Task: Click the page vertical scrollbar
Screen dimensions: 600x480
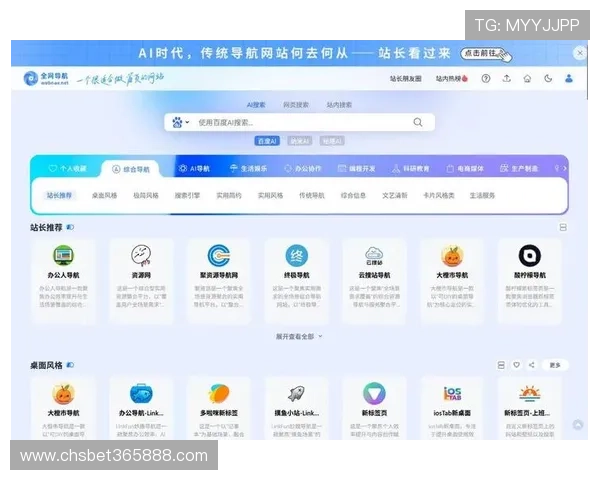Action: (x=587, y=70)
